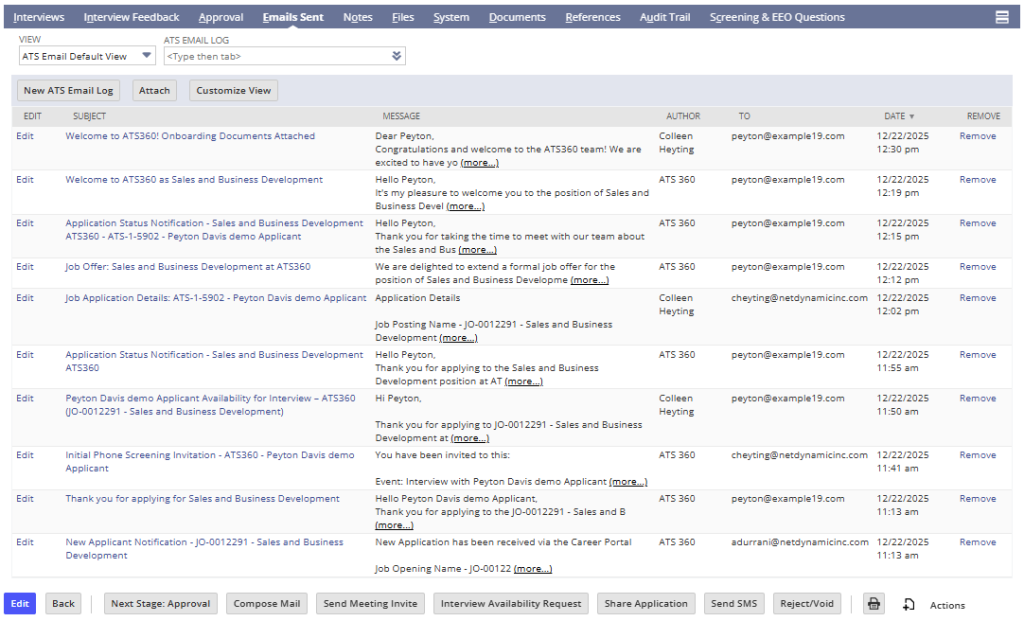Viewport: 1024px width, 621px height.
Task: Expand the (more...) link in the Job Offer message
Action: click(x=589, y=280)
